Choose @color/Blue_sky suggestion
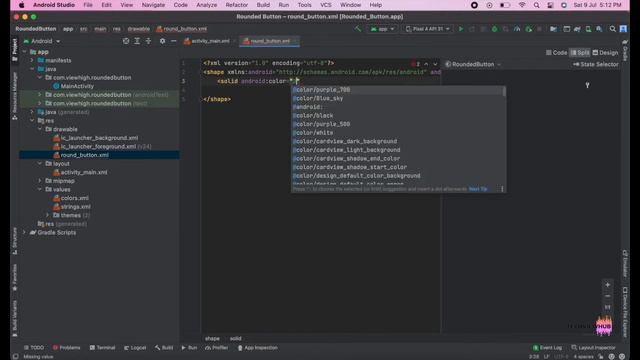 tap(398, 98)
